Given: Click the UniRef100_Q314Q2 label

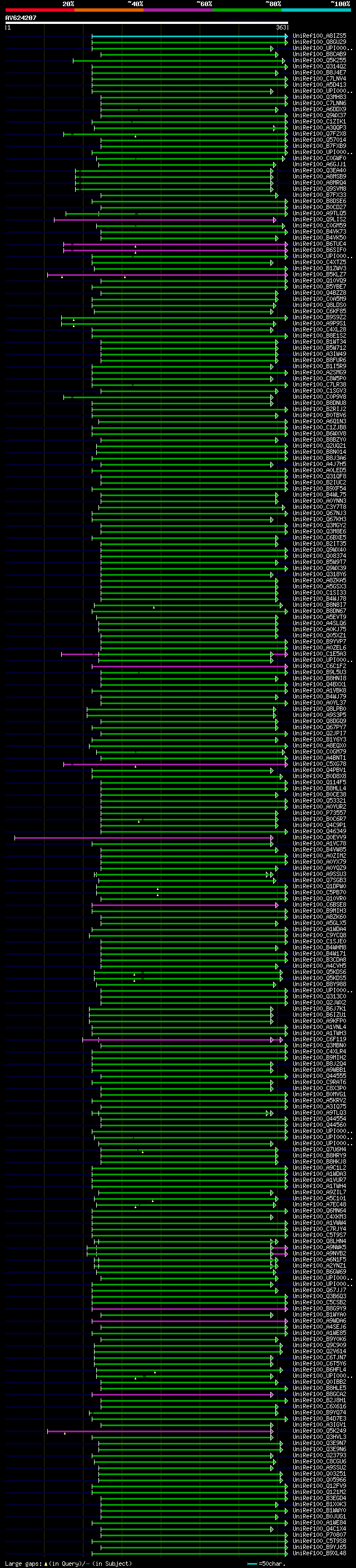Looking at the screenshot, I should 319,66.
